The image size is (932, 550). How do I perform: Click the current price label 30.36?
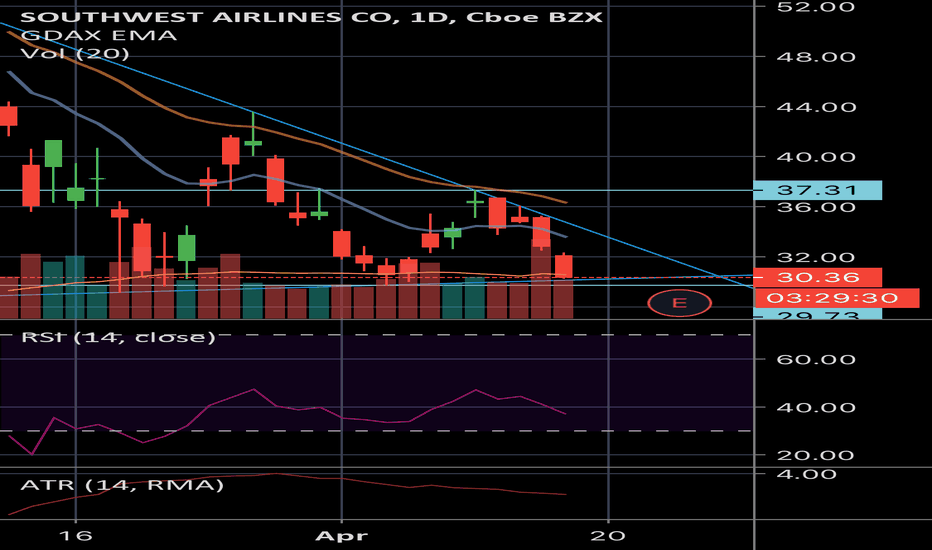coord(817,277)
